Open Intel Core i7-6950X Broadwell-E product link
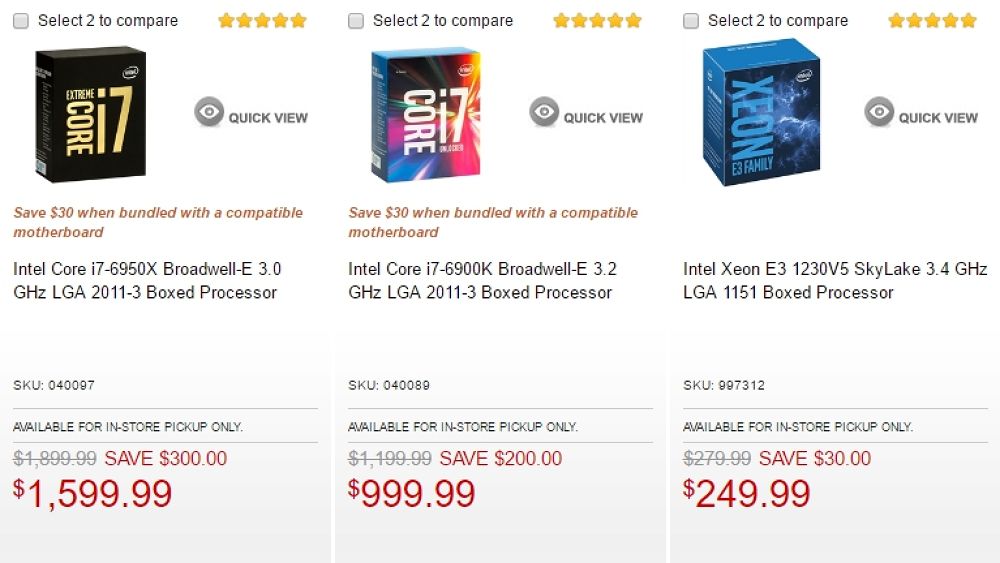The image size is (1000, 563). [x=147, y=281]
